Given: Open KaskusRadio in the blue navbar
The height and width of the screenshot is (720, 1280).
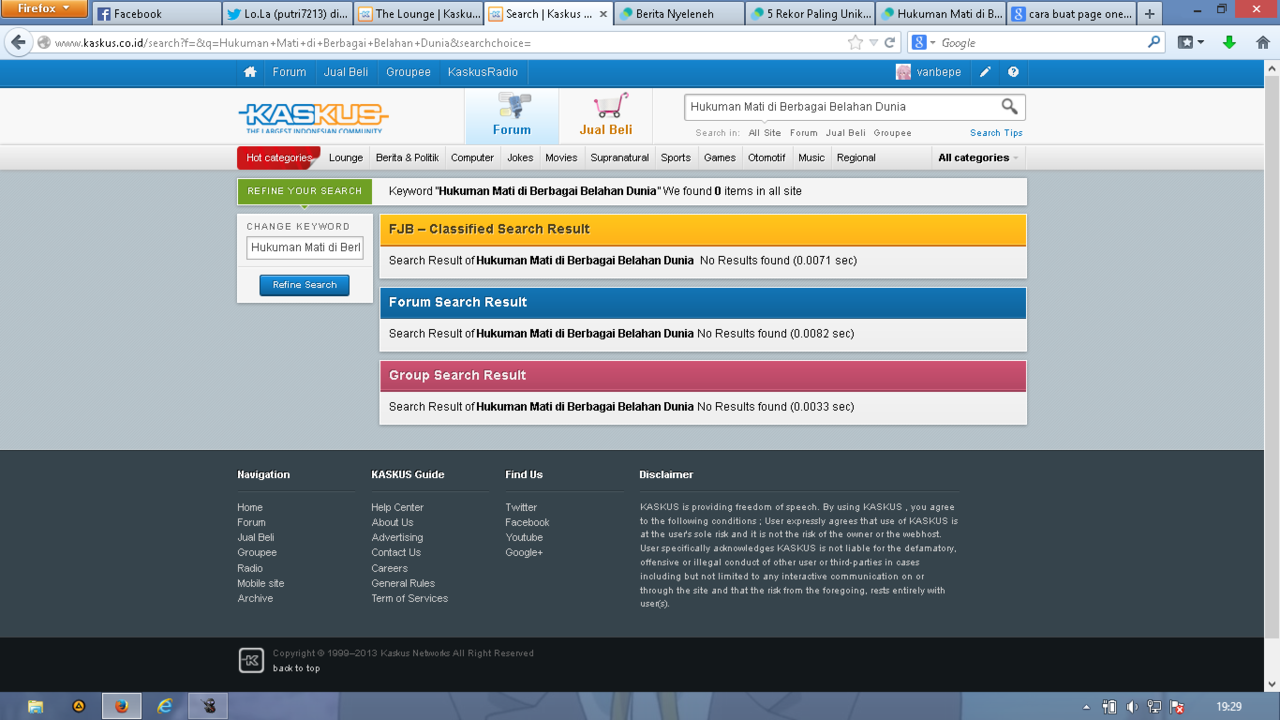Looking at the screenshot, I should [483, 72].
